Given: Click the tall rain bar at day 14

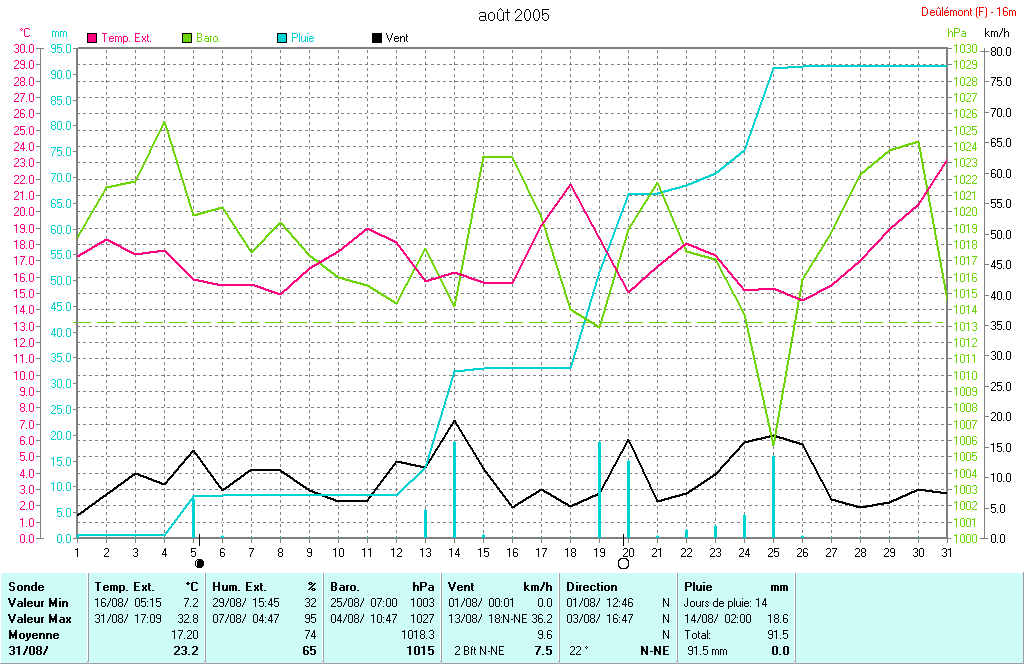Looking at the screenshot, I should coord(454,490).
